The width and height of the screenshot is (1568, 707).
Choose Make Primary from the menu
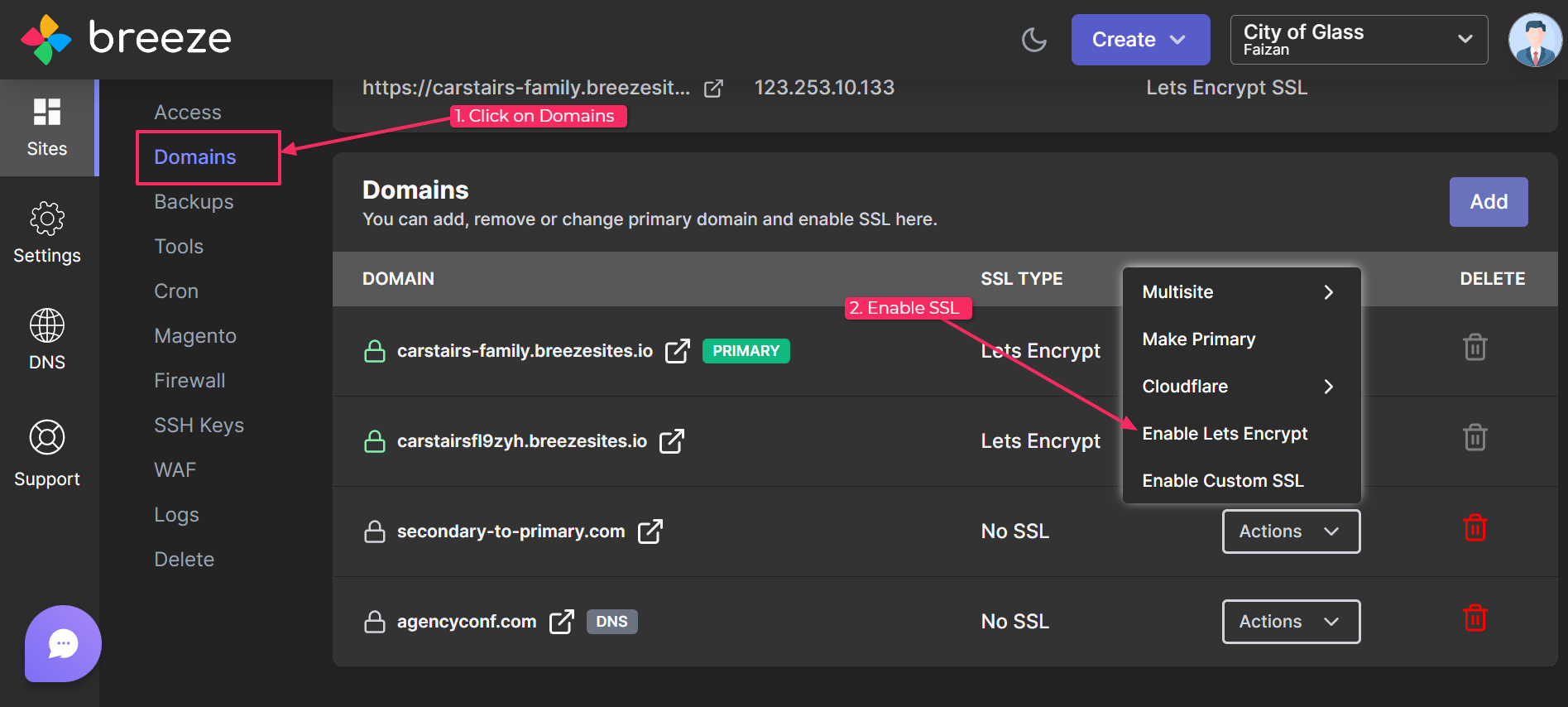coord(1241,339)
